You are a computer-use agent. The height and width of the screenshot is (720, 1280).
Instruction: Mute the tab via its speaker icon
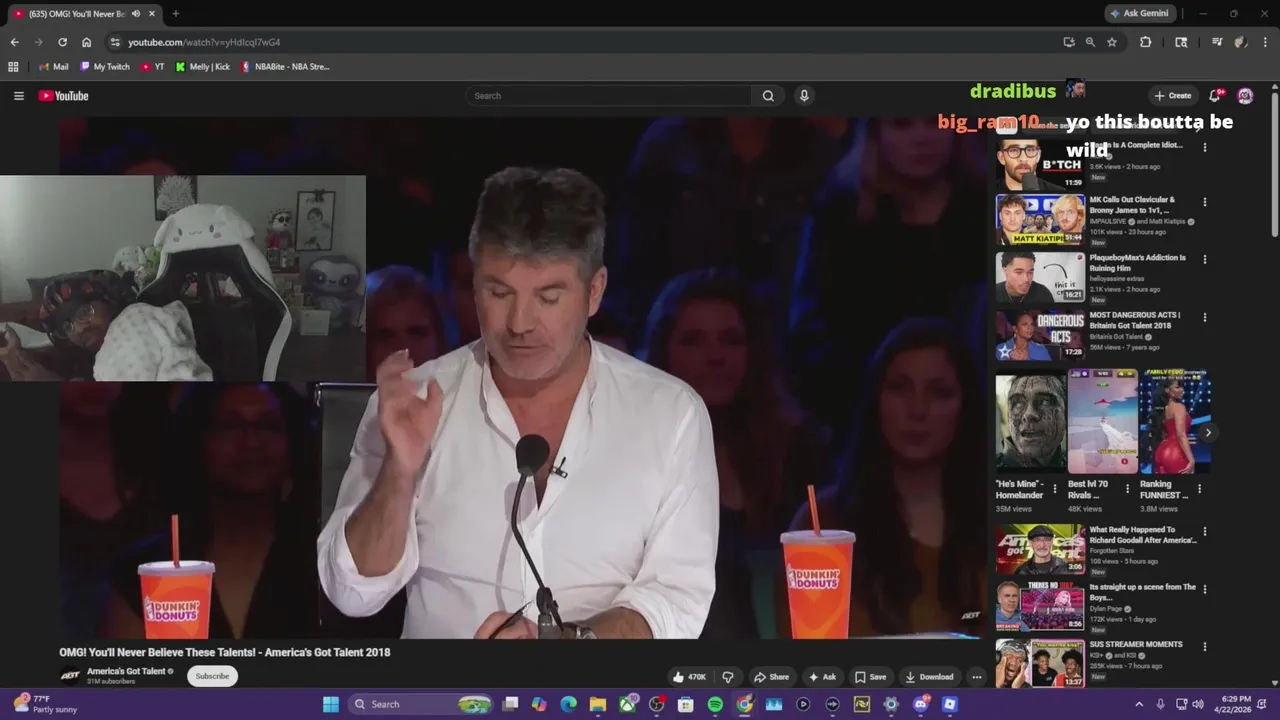click(135, 14)
